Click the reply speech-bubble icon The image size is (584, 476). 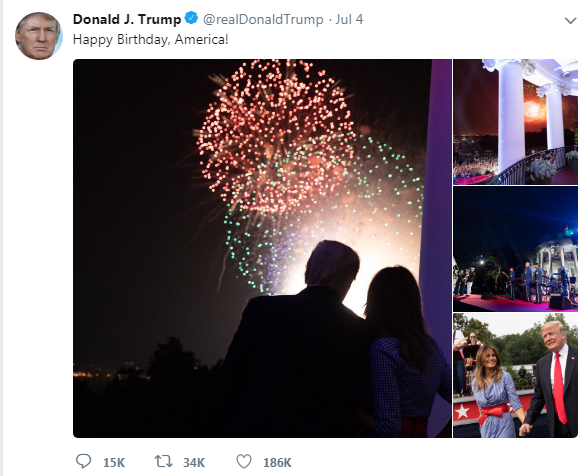tap(83, 461)
